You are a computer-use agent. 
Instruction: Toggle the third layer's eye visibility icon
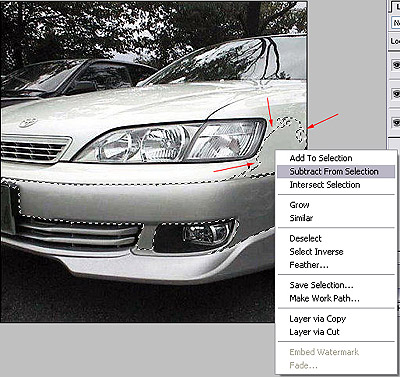[396, 122]
